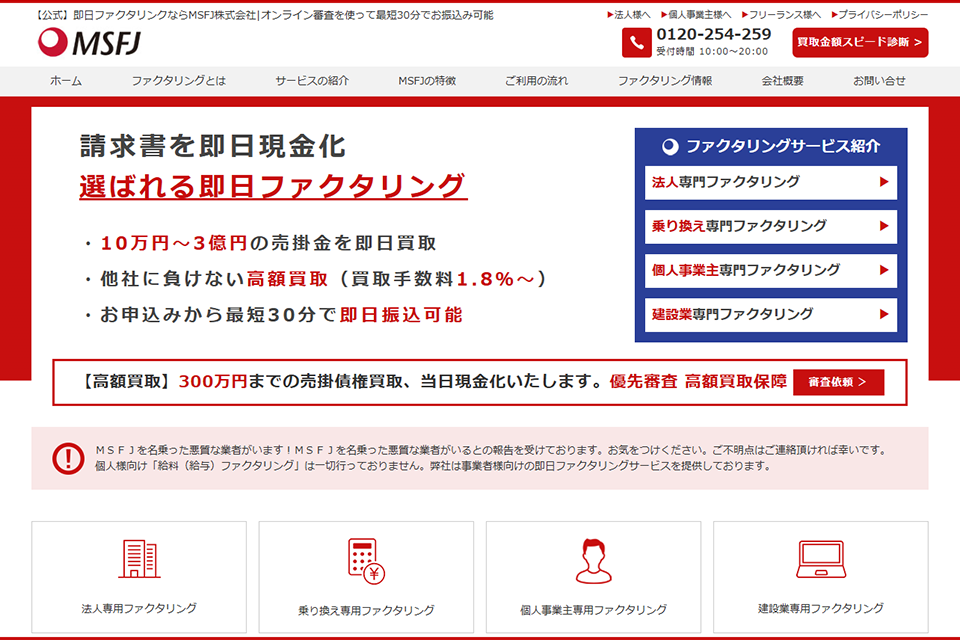Select 法人専門ファクタリング in service panel

click(x=771, y=183)
